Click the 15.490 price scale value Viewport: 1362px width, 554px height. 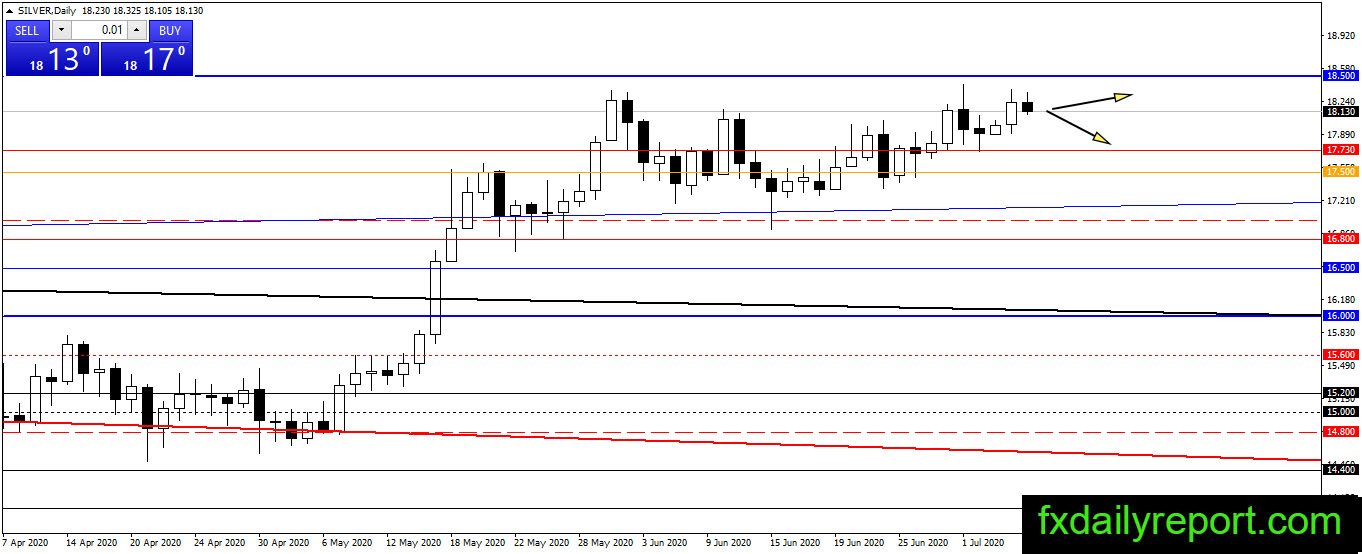click(1340, 365)
